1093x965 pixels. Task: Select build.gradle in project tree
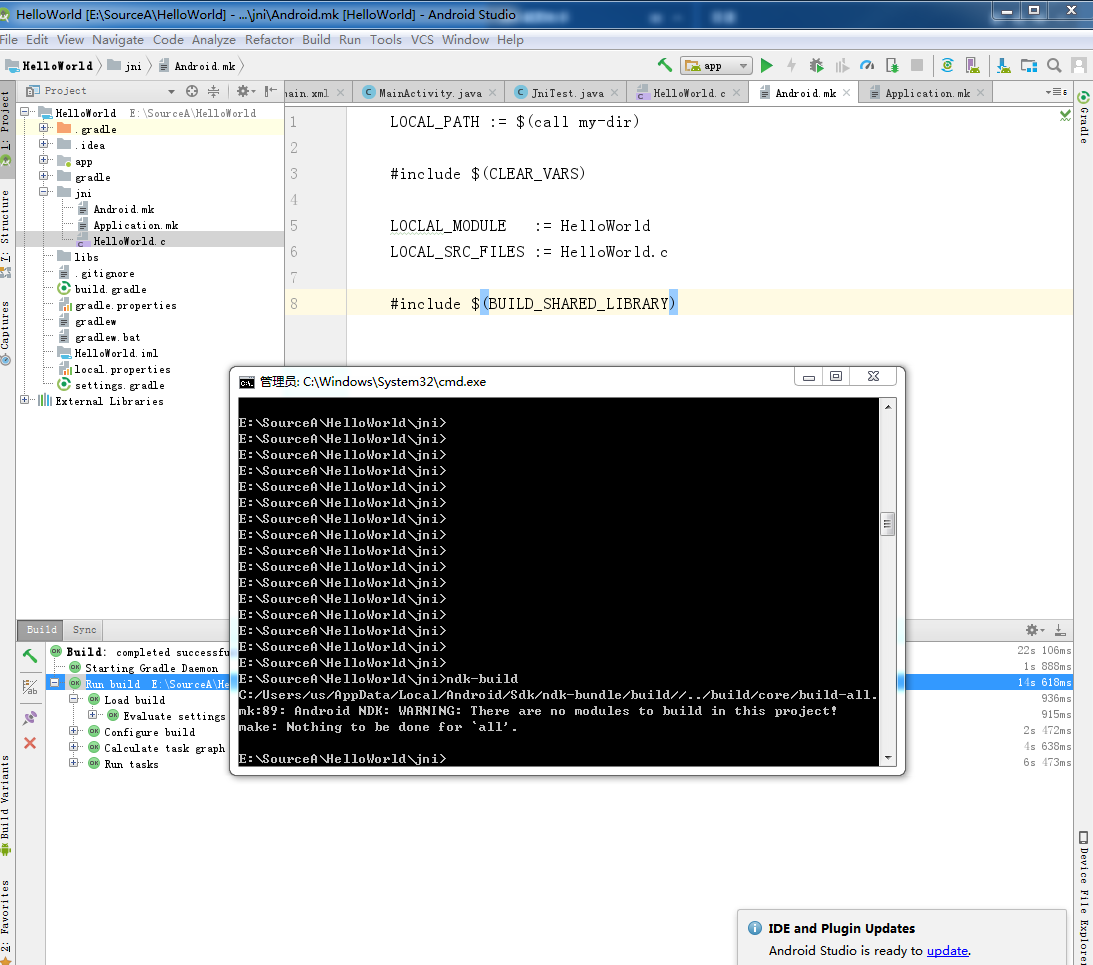(x=110, y=289)
